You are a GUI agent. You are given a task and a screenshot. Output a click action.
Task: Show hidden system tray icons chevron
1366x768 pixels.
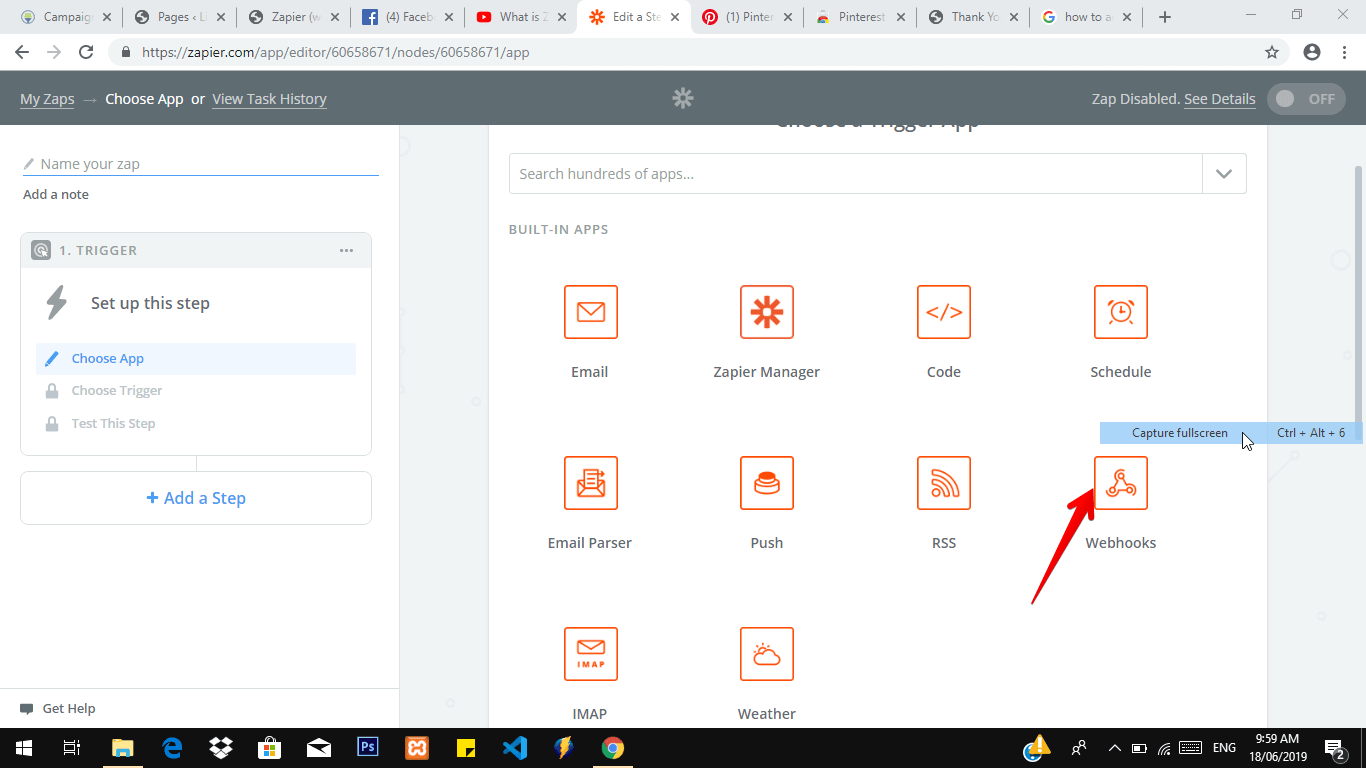[x=1114, y=748]
